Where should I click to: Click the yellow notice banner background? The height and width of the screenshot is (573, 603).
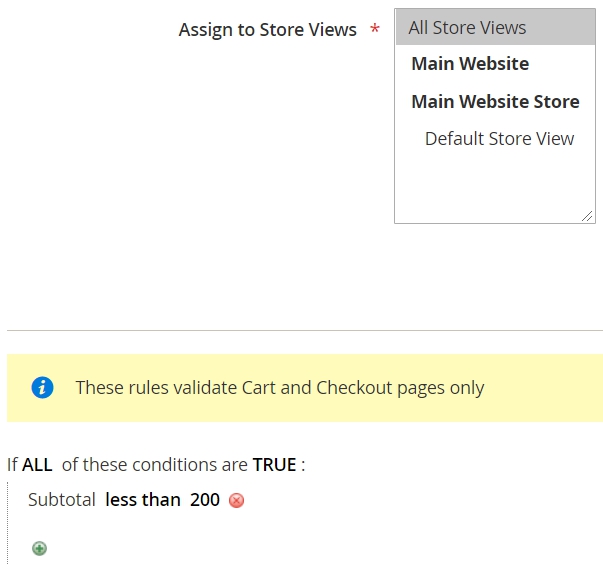(538, 388)
